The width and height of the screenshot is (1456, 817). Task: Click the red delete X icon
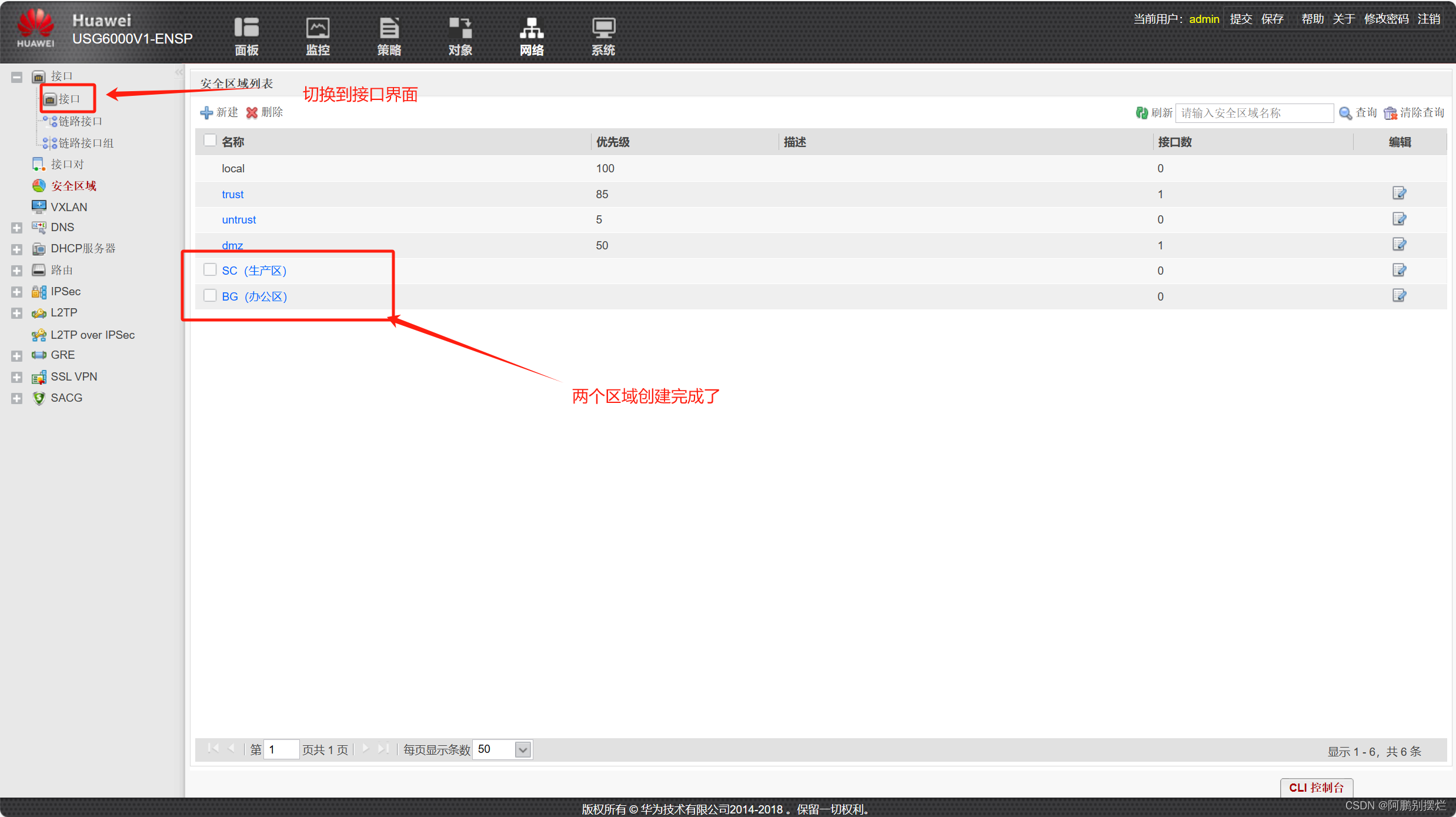[x=252, y=113]
